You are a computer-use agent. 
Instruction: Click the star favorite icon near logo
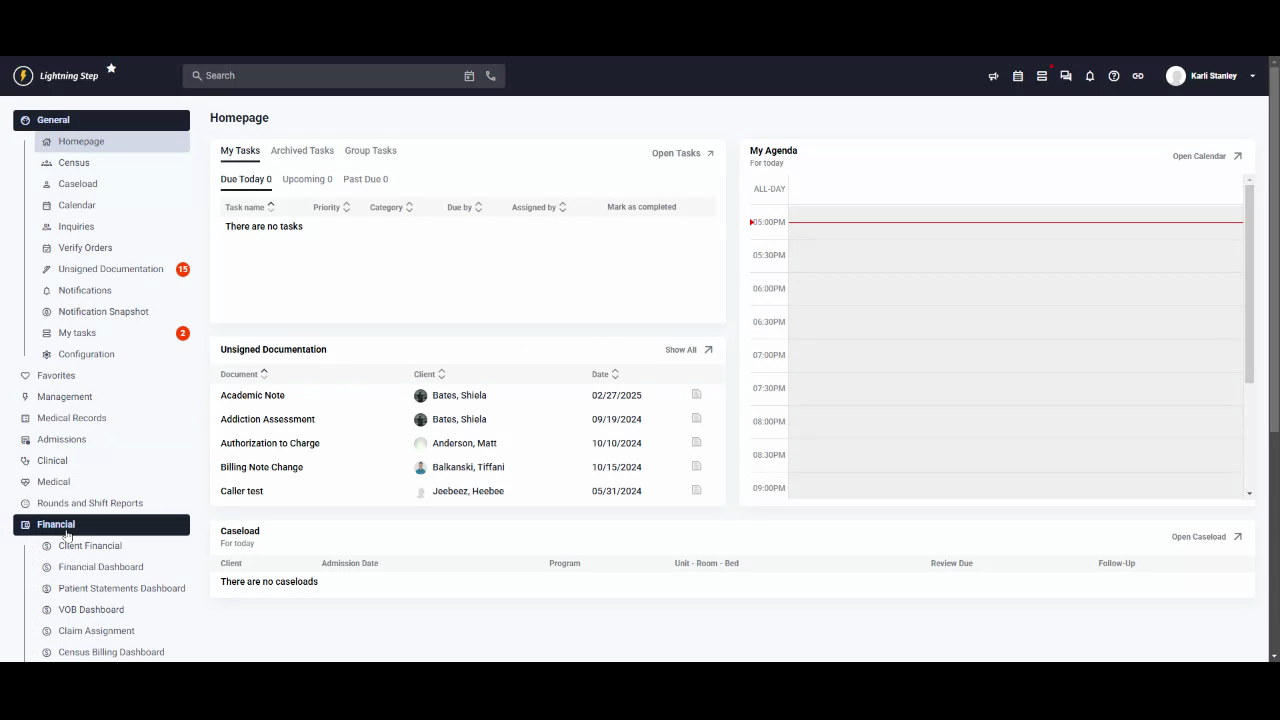tap(111, 68)
